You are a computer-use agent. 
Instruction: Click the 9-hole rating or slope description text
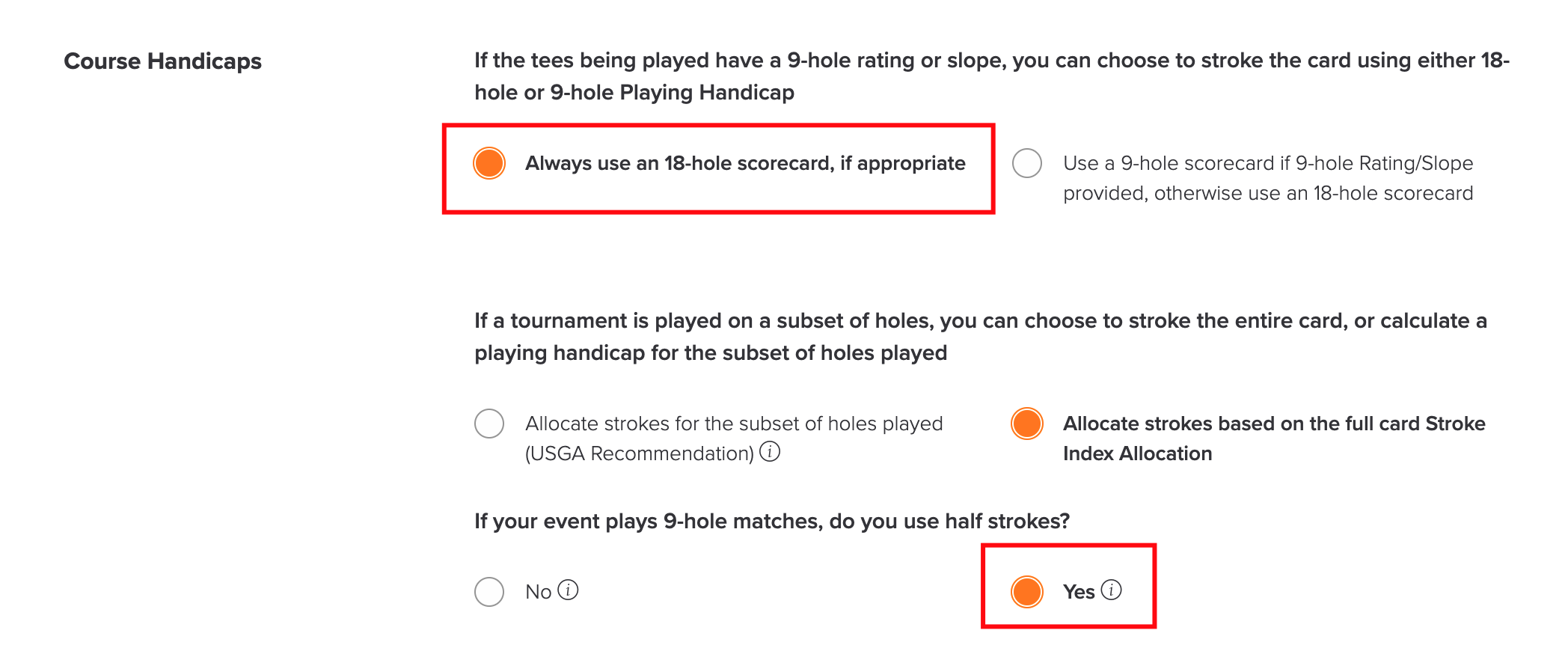point(992,76)
